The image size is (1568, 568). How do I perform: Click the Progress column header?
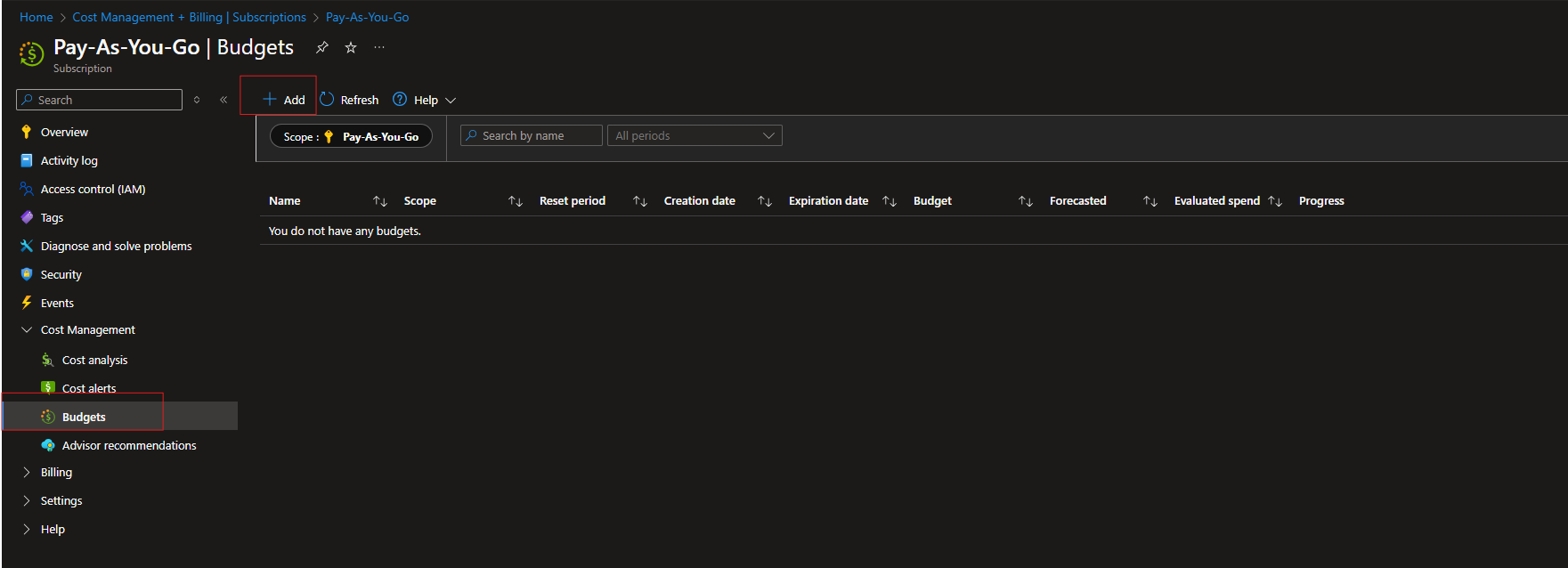(1321, 201)
